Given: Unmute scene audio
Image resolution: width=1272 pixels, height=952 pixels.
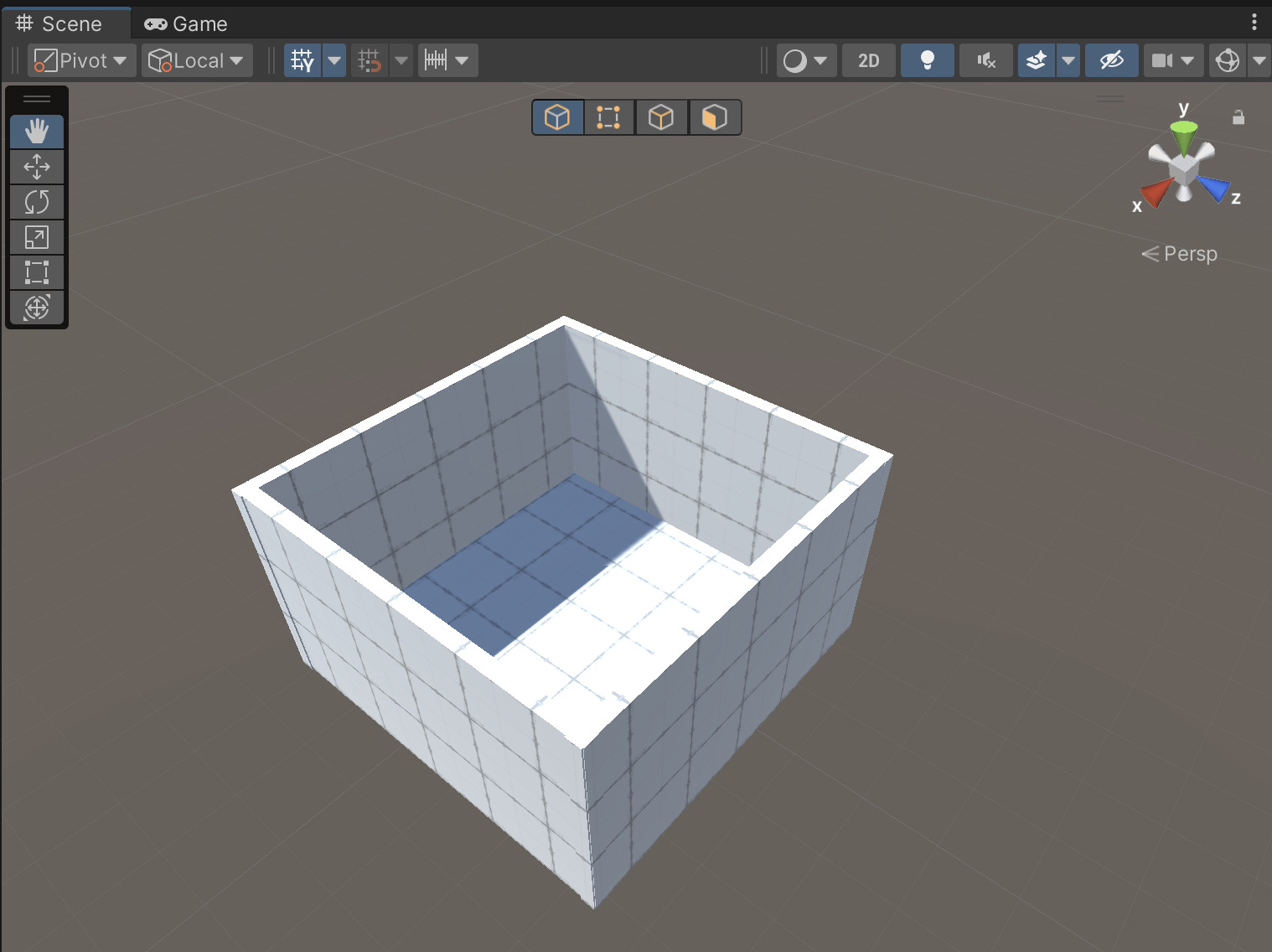Looking at the screenshot, I should tap(985, 59).
